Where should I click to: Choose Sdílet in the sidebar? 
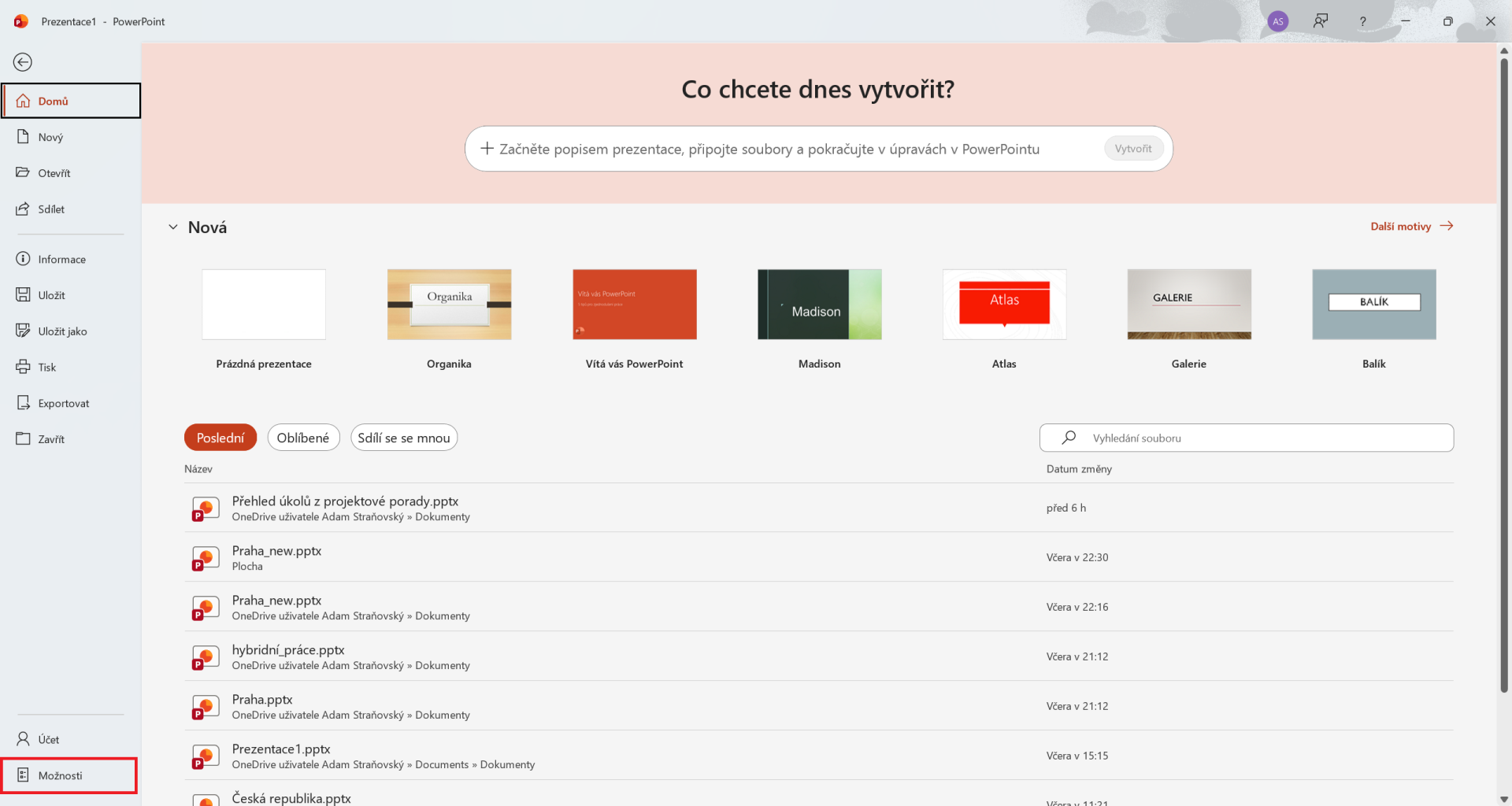(71, 209)
